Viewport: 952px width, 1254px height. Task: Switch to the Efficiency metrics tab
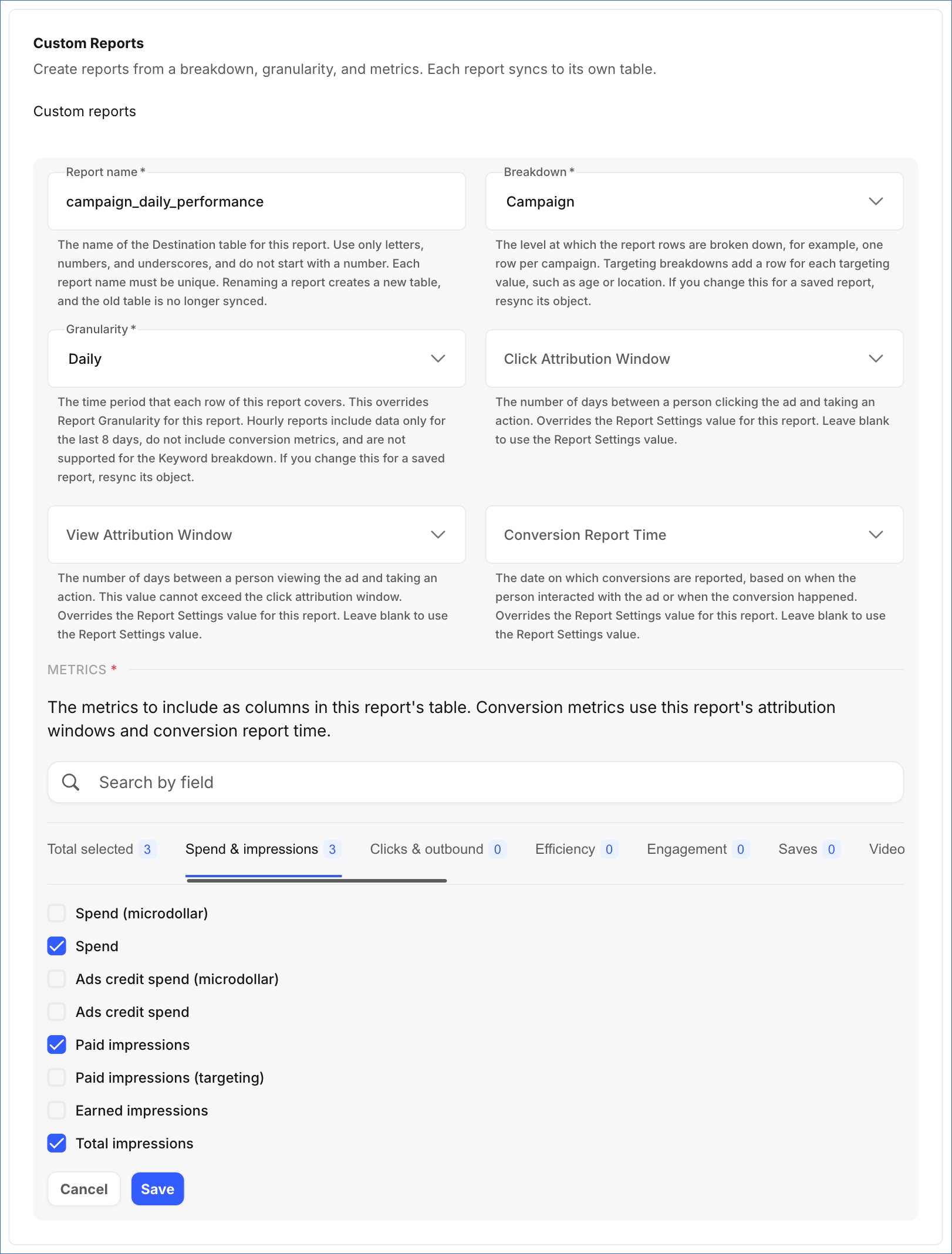click(x=577, y=849)
